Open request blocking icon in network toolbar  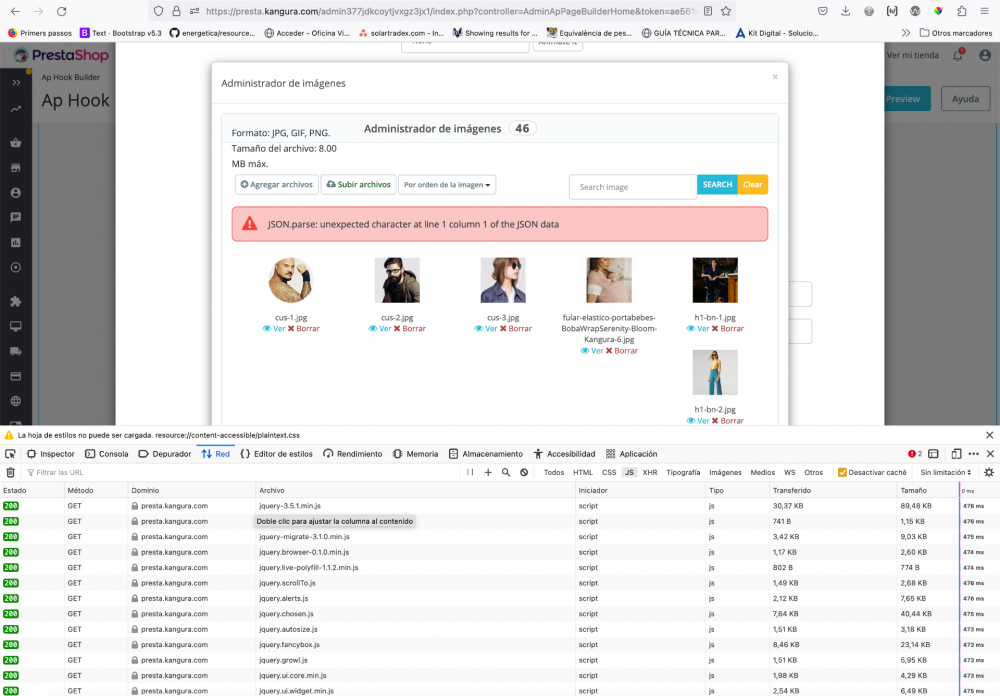pos(524,472)
